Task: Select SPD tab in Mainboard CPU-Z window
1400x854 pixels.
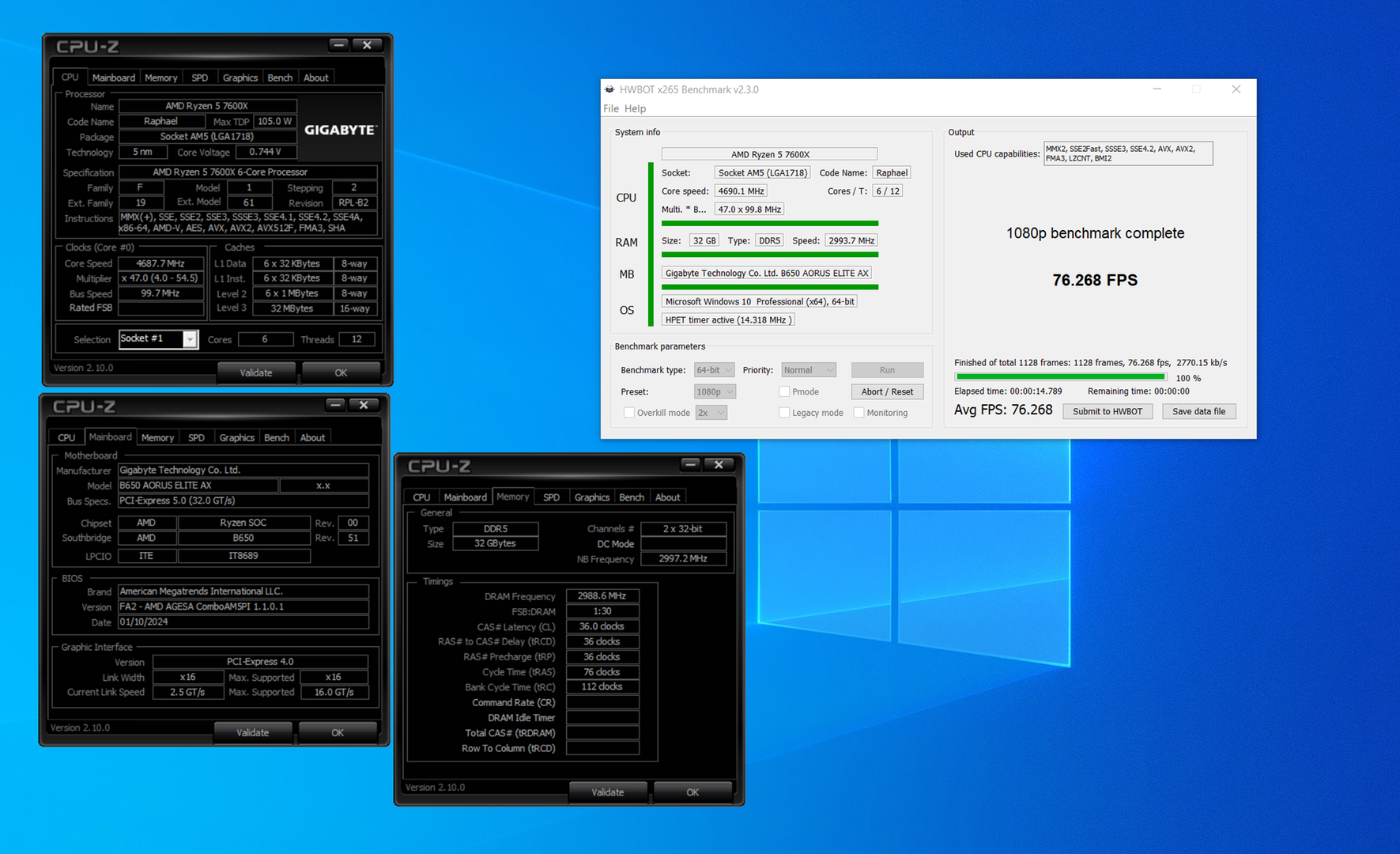Action: (x=197, y=437)
